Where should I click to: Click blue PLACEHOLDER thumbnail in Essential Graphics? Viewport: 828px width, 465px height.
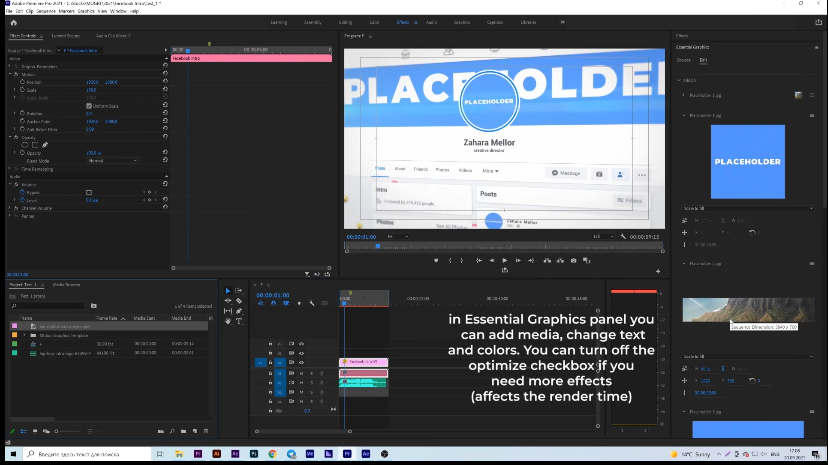pyautogui.click(x=748, y=162)
